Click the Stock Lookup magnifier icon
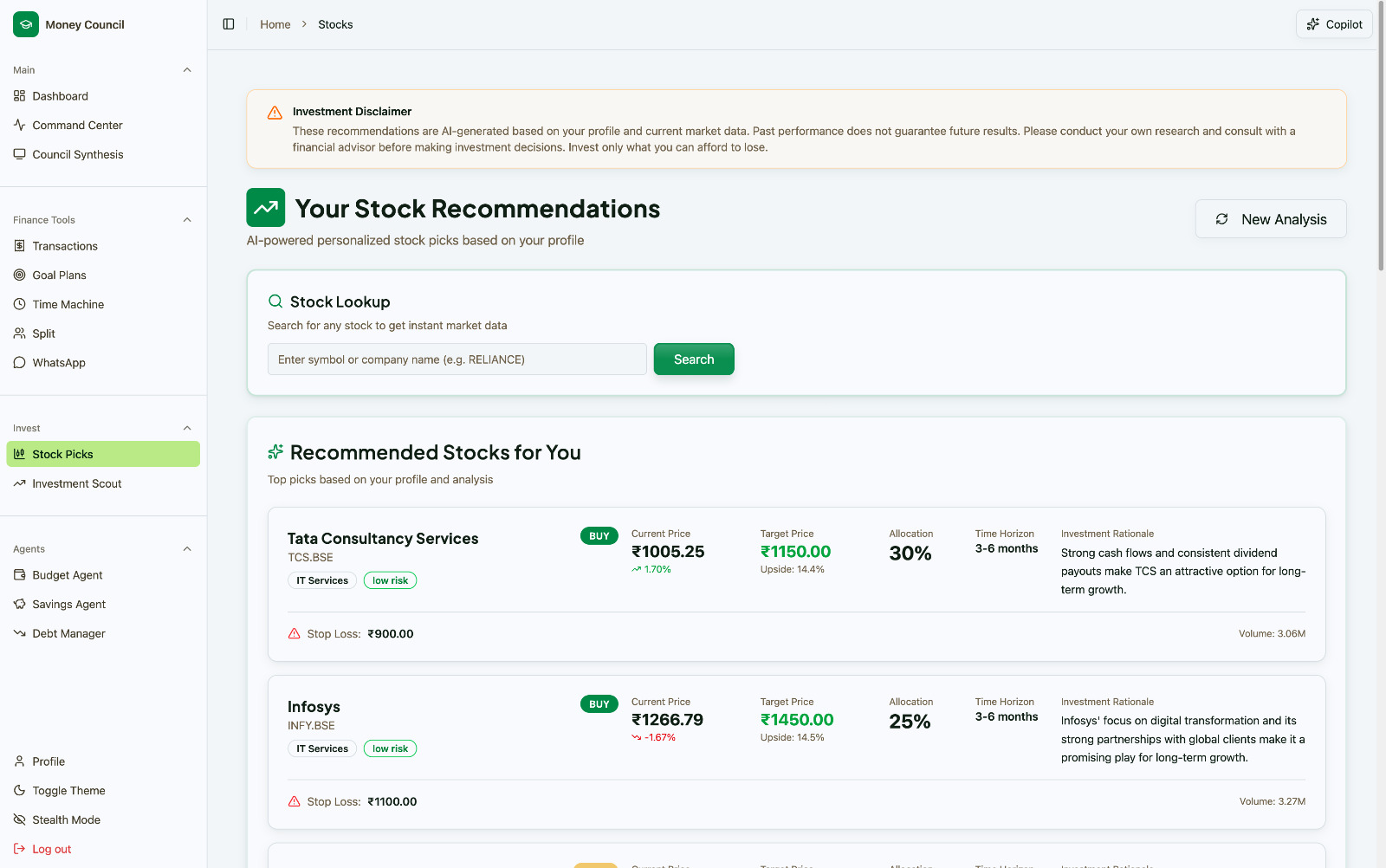The width and height of the screenshot is (1386, 868). pos(275,301)
